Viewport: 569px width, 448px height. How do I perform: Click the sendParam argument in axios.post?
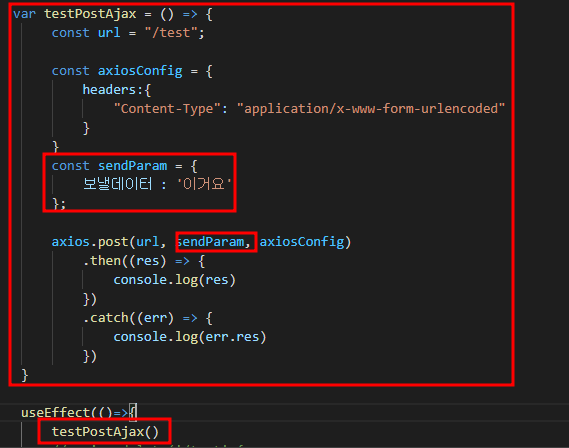[x=210, y=242]
